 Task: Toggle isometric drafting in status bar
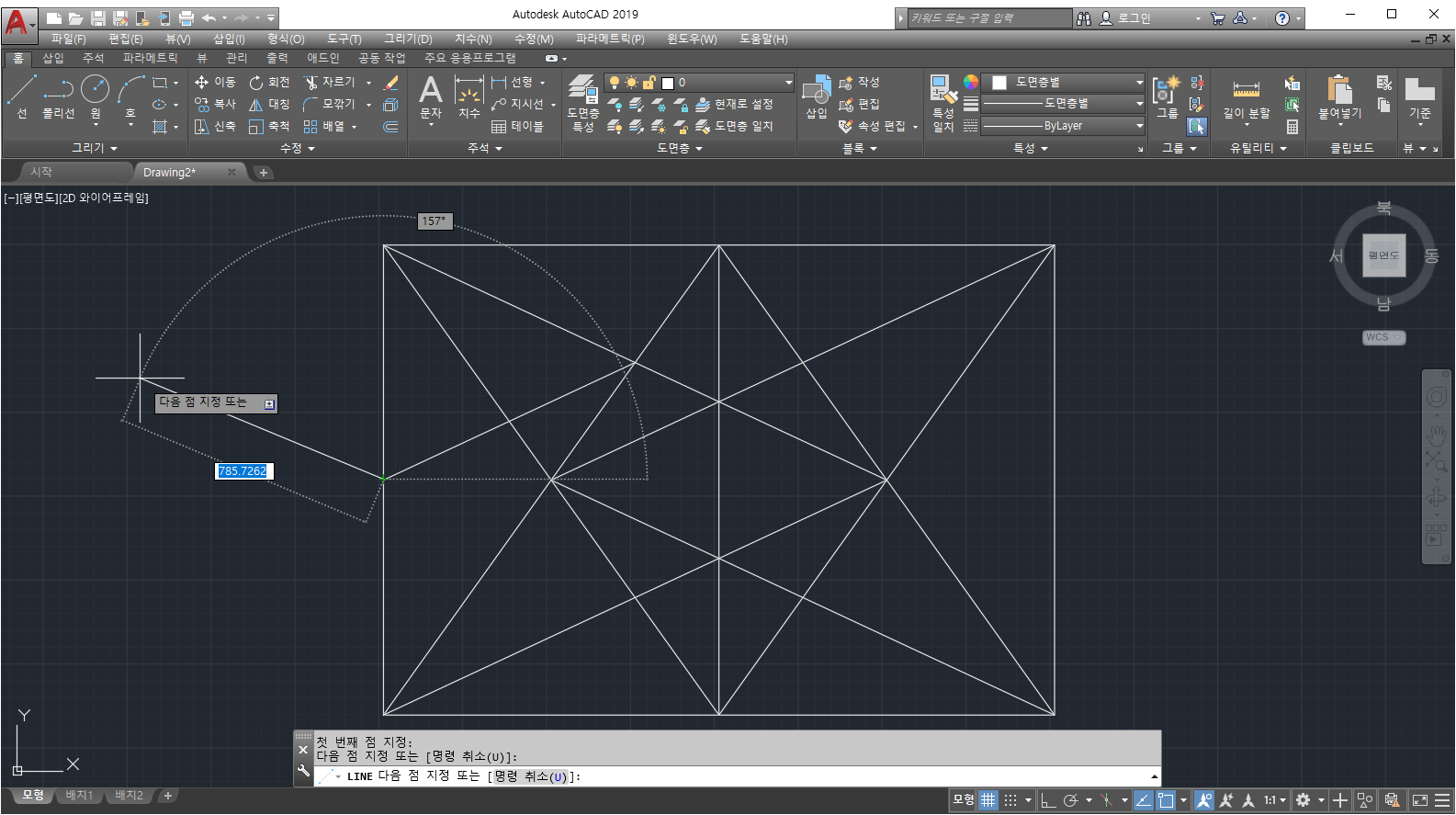pos(1107,800)
